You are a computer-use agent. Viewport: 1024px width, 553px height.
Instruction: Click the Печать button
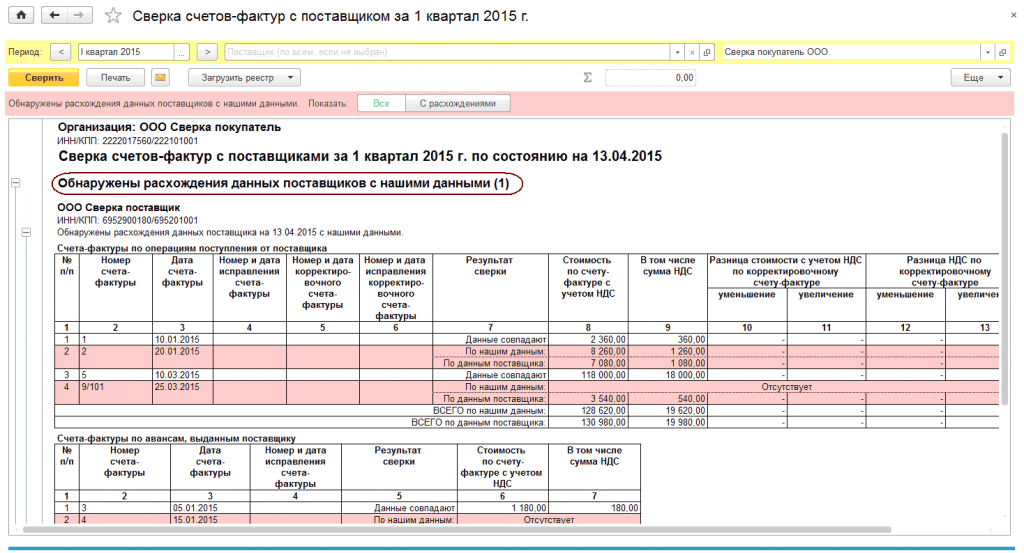click(x=115, y=77)
